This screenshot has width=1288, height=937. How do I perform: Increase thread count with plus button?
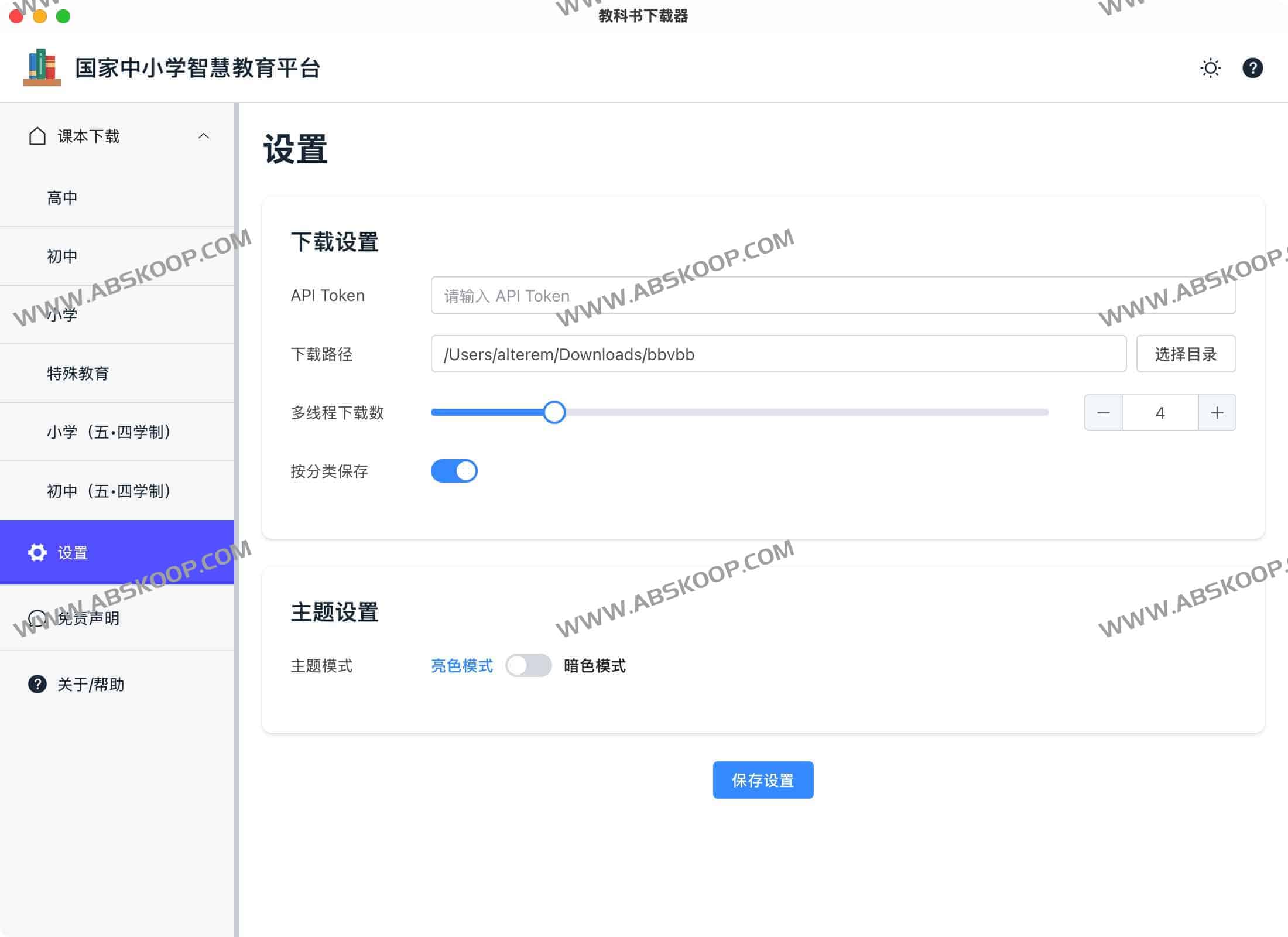point(1217,412)
